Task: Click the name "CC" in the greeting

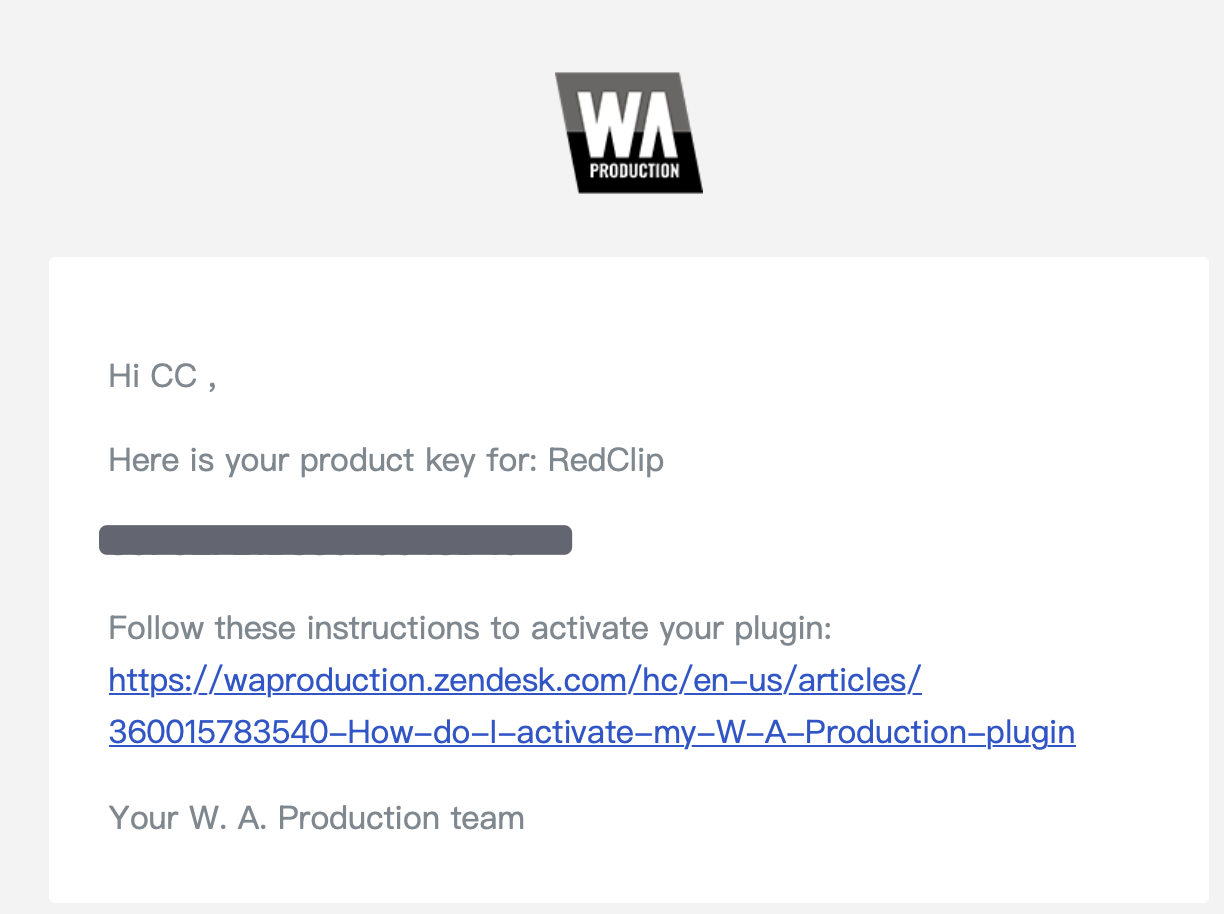Action: 174,377
